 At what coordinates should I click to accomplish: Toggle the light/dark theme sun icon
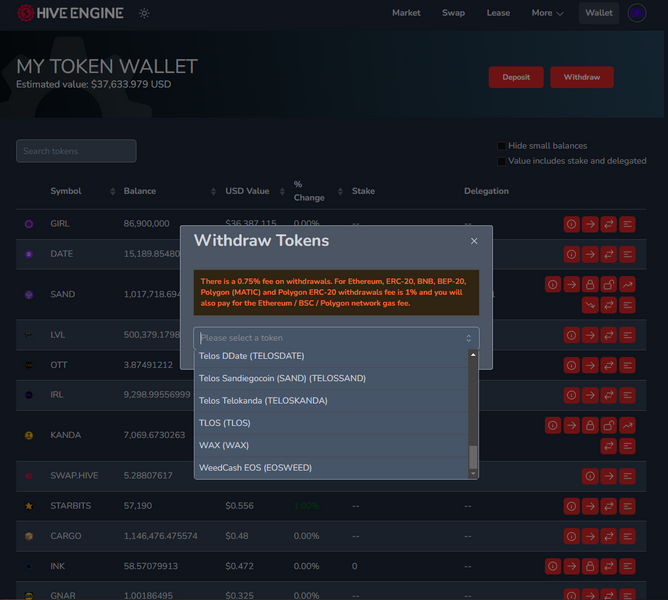tap(144, 13)
